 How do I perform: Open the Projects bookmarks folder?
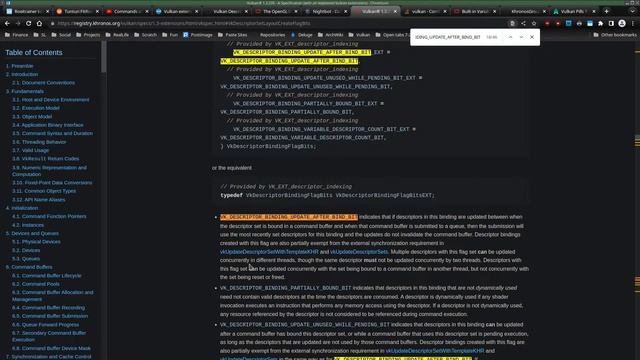pos(88,35)
